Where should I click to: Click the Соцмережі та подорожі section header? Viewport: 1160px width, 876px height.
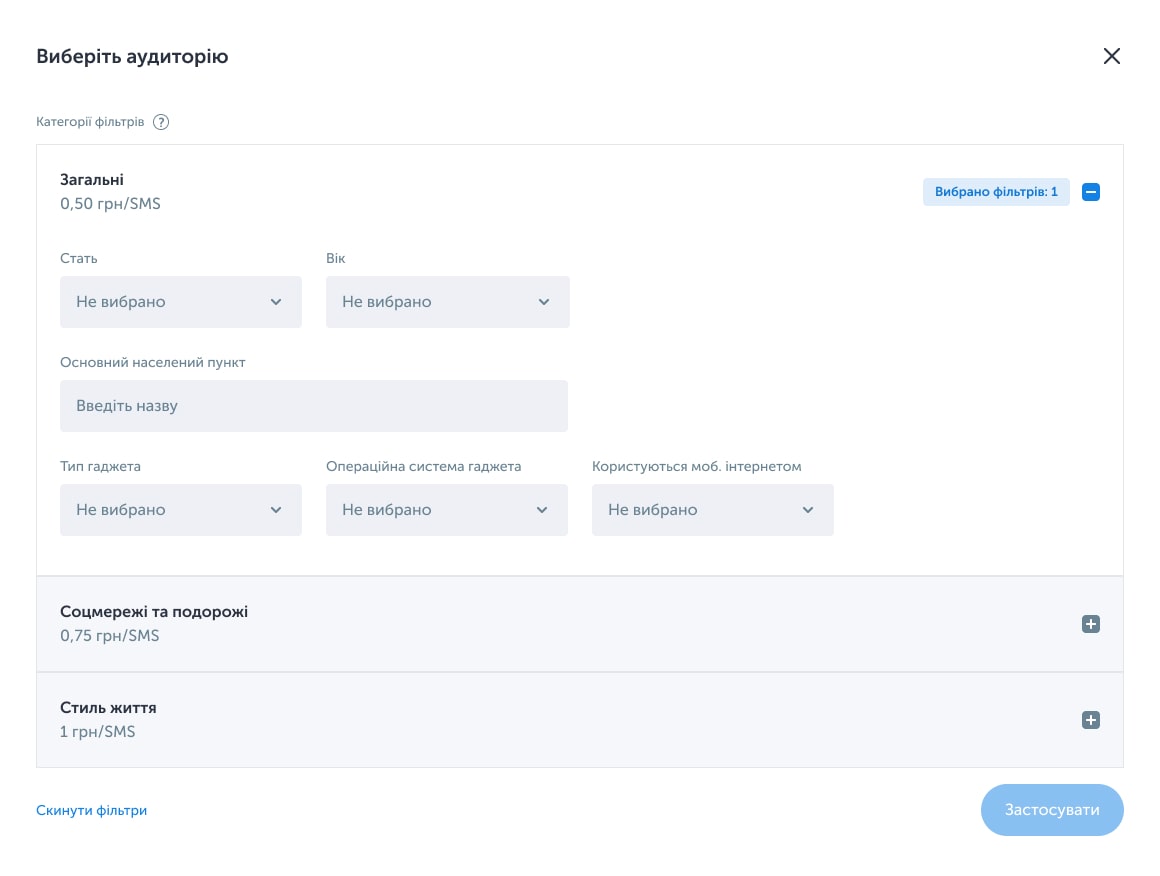pyautogui.click(x=580, y=624)
